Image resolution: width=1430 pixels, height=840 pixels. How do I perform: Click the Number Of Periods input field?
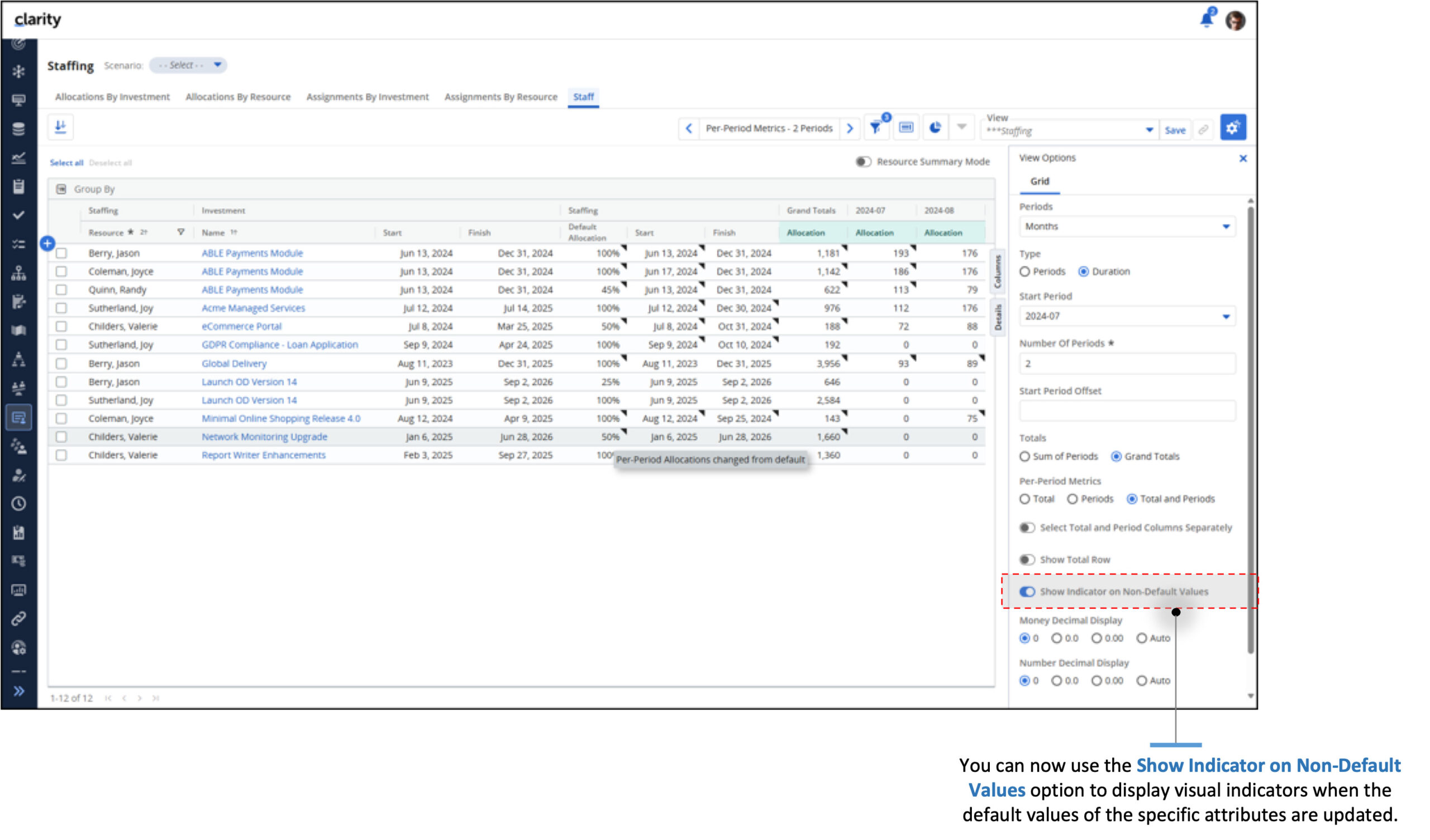pos(1127,364)
